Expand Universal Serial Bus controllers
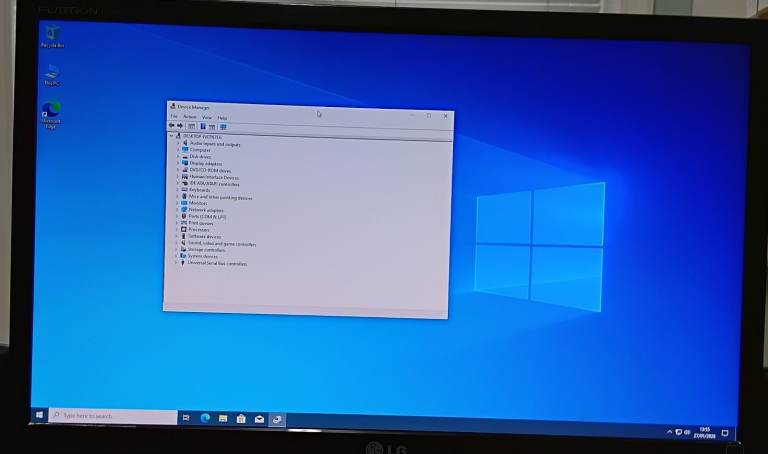Image resolution: width=768 pixels, height=454 pixels. (176, 264)
